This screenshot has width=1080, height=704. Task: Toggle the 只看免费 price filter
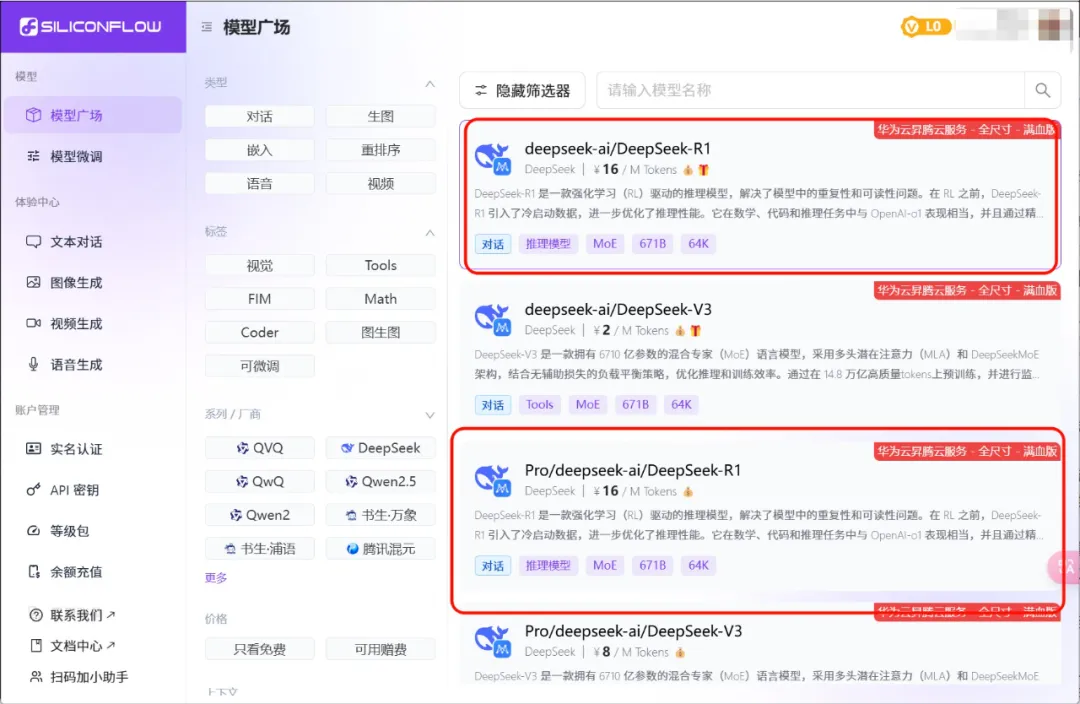tap(260, 649)
